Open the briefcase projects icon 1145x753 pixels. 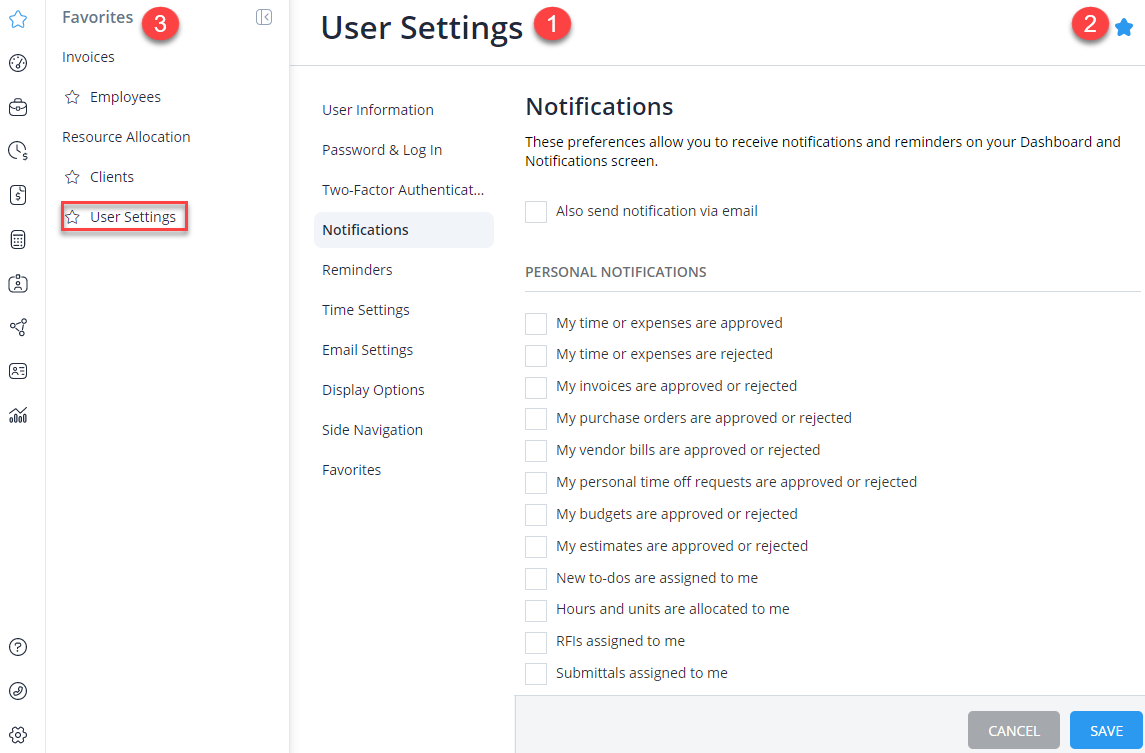[x=17, y=106]
